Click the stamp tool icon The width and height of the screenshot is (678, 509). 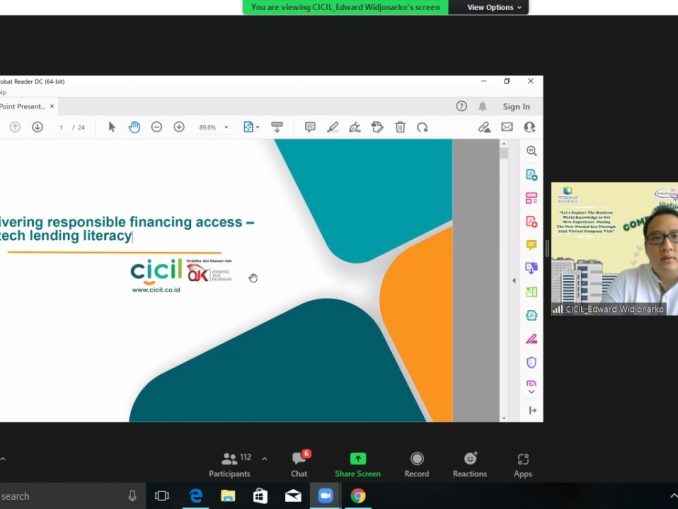[x=377, y=127]
